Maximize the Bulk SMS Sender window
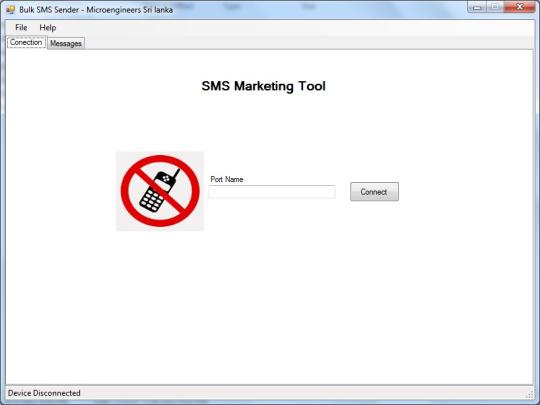This screenshot has height=405, width=540. (x=495, y=7)
